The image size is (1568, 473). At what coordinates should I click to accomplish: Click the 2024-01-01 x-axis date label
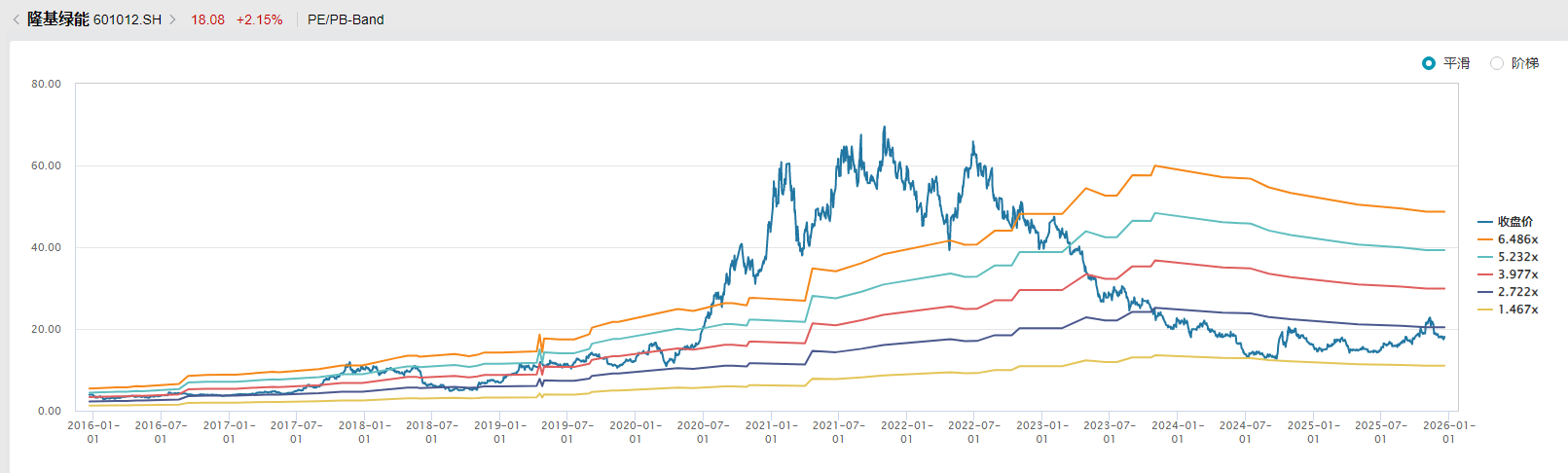(x=1178, y=431)
